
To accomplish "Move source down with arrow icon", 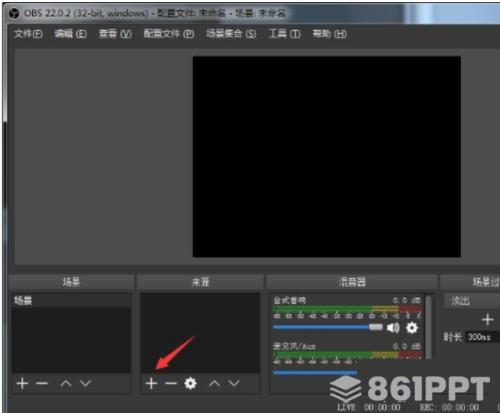I will pos(234,383).
